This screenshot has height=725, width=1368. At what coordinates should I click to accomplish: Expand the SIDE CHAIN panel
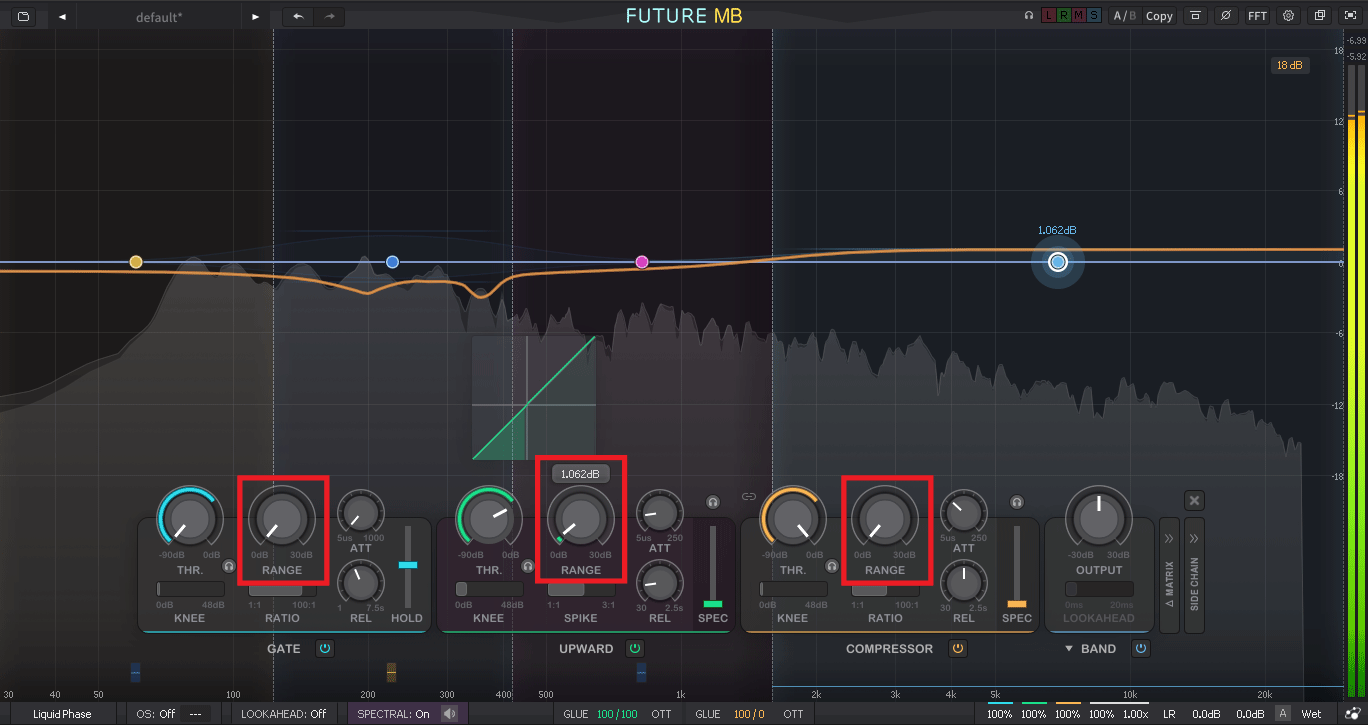pyautogui.click(x=1194, y=575)
